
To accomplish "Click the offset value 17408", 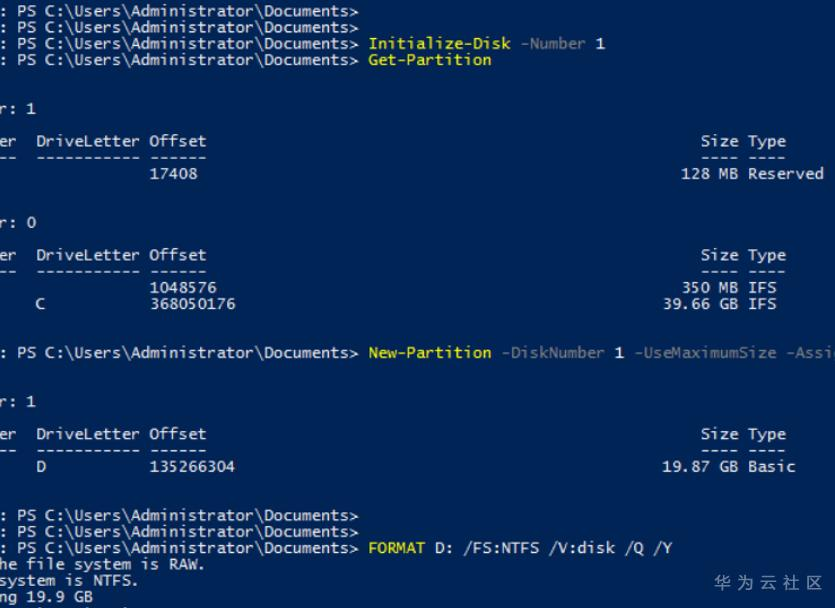I will (x=174, y=174).
